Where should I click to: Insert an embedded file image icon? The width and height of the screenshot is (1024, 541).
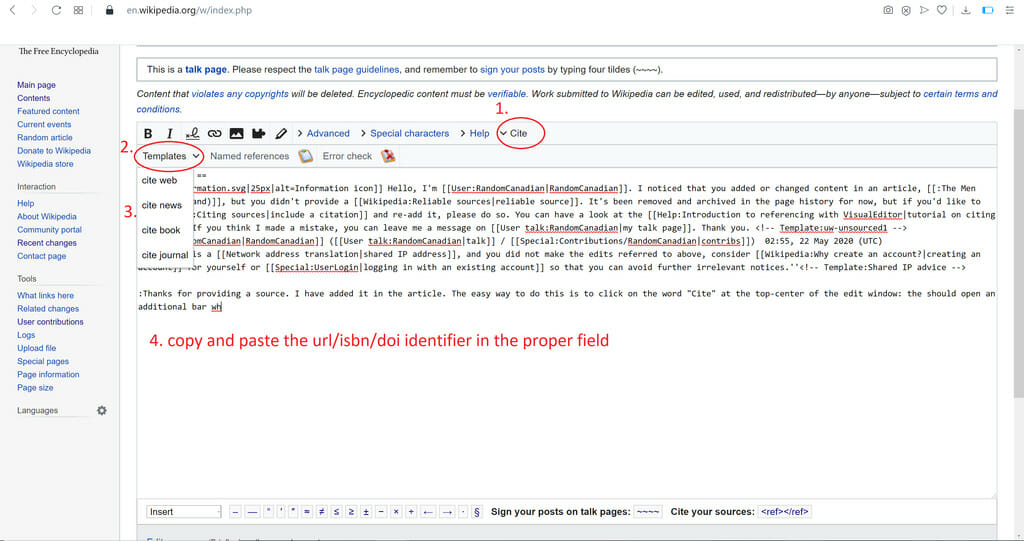237,134
